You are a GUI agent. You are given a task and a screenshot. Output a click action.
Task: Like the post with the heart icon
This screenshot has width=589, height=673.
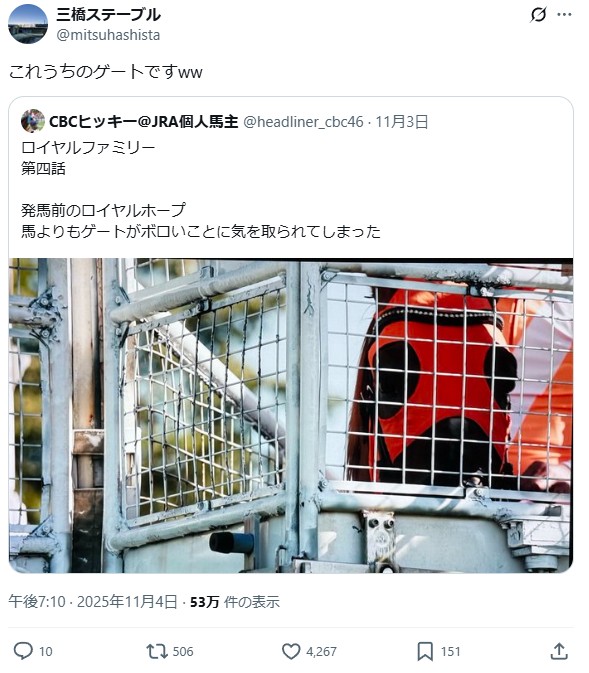291,651
